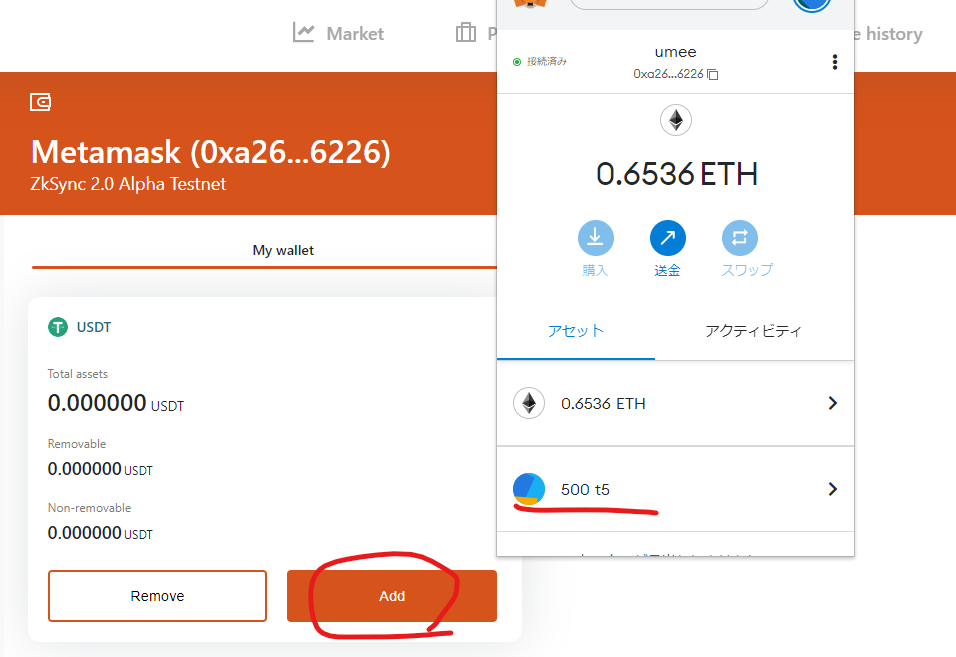Click the ZkSync 2.0 Alpha Testnet label
The image size is (956, 657).
pyautogui.click(x=128, y=184)
